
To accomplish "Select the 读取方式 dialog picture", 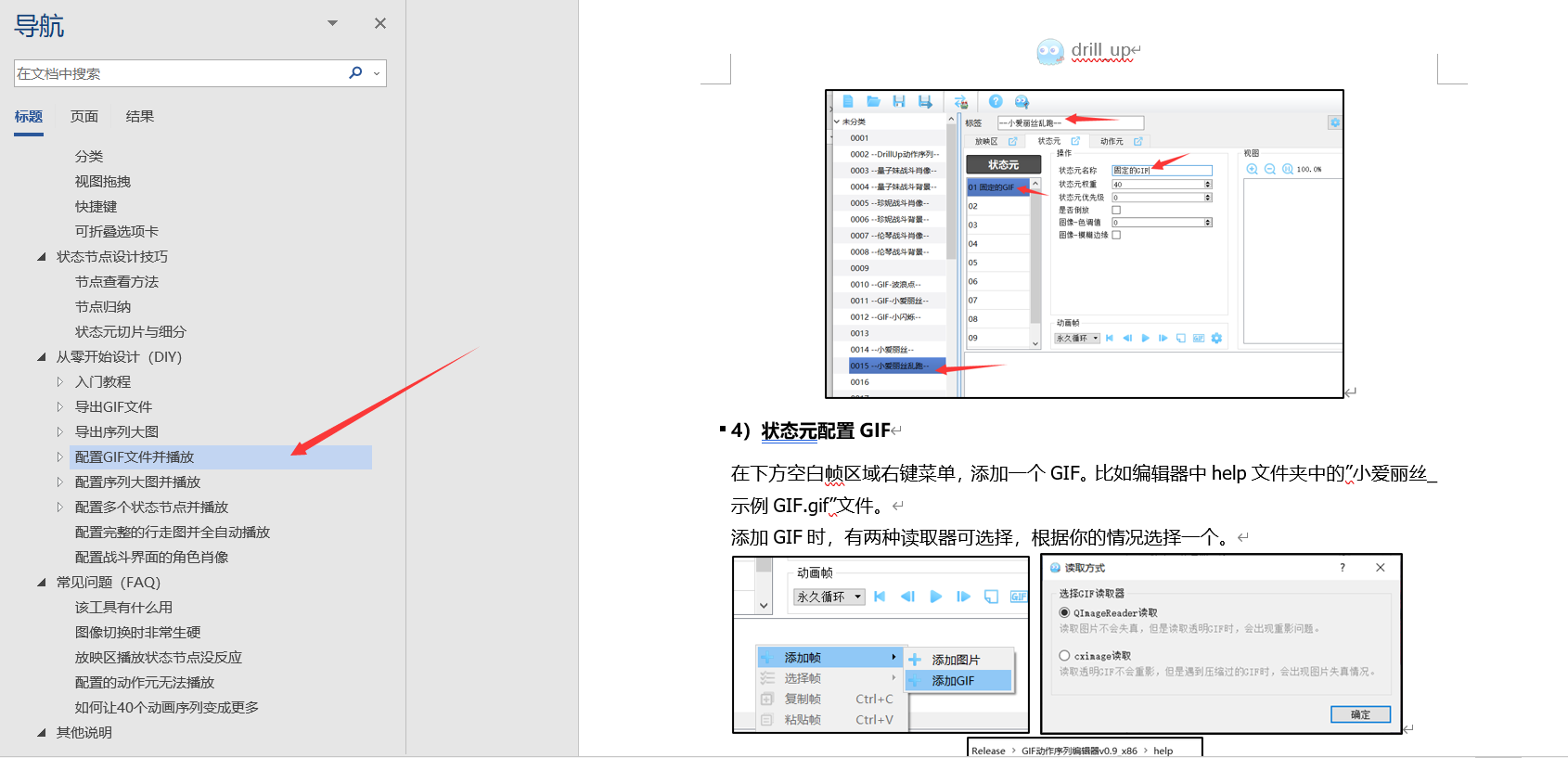I will pyautogui.click(x=1222, y=644).
